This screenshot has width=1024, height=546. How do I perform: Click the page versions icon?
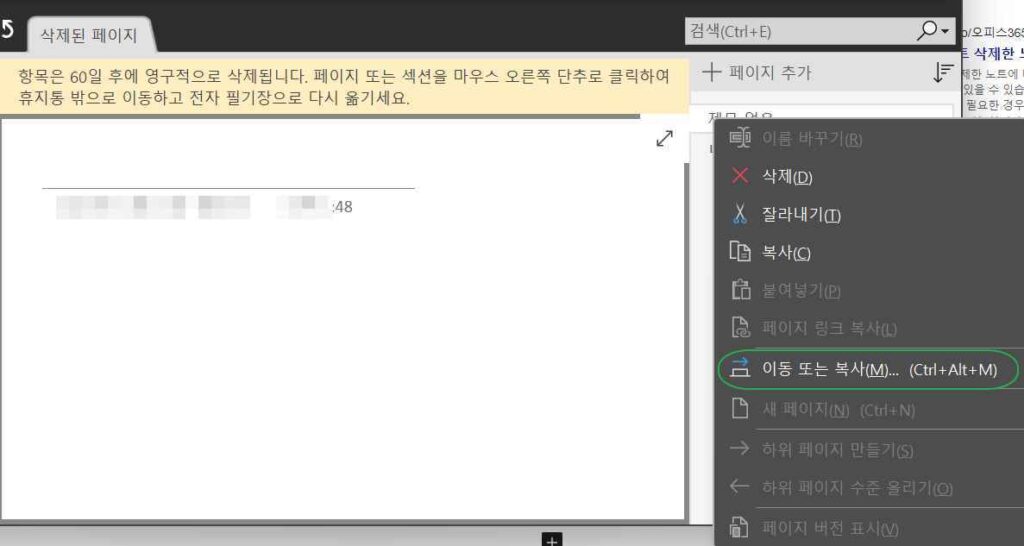point(739,526)
